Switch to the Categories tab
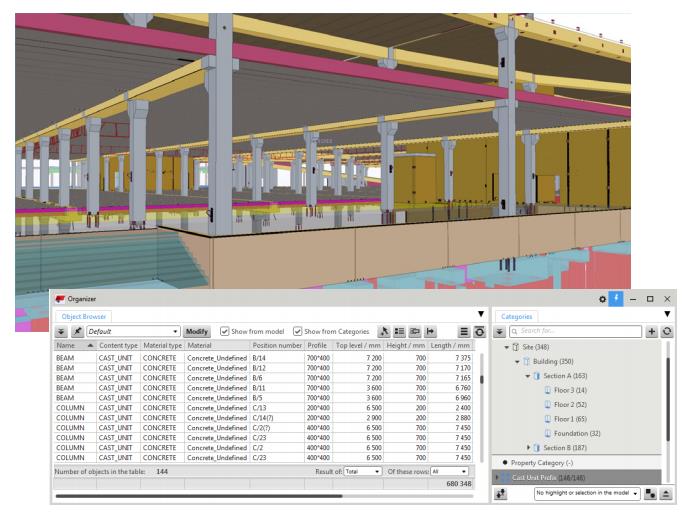 pyautogui.click(x=516, y=316)
